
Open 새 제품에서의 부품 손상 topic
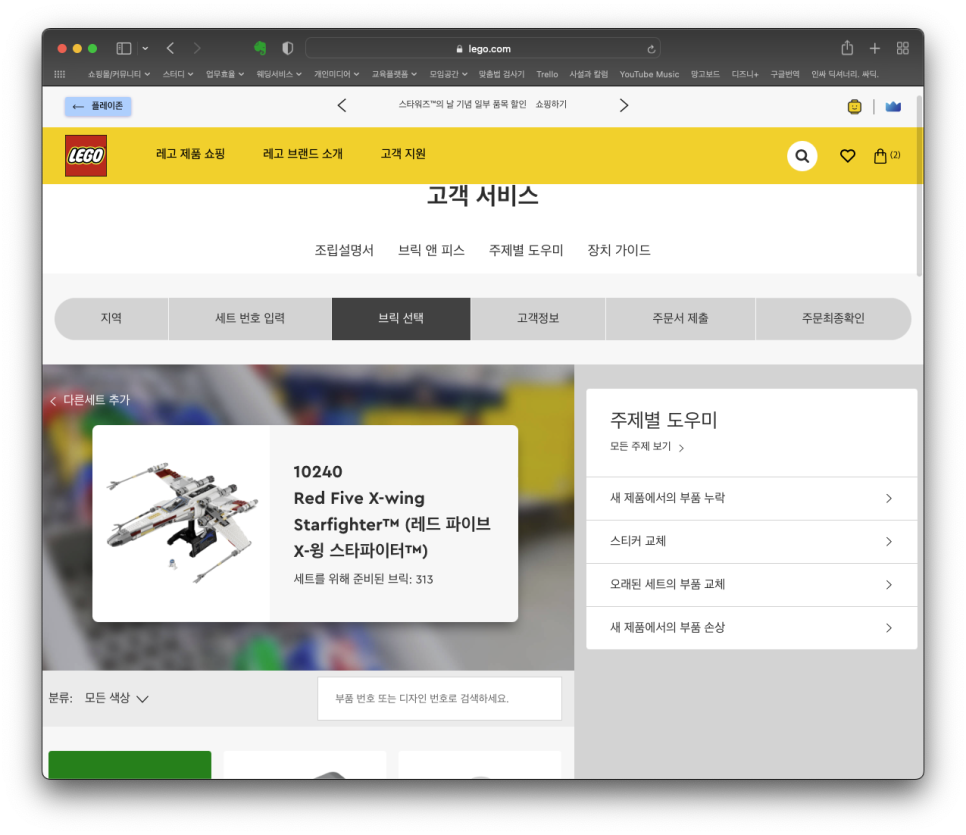click(751, 627)
